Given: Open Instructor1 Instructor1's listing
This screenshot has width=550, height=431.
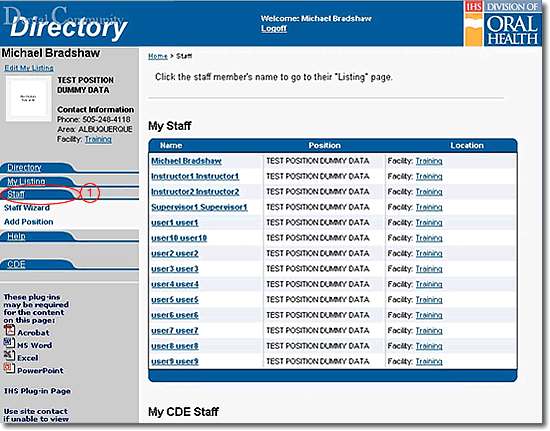Looking at the screenshot, I should 195,176.
